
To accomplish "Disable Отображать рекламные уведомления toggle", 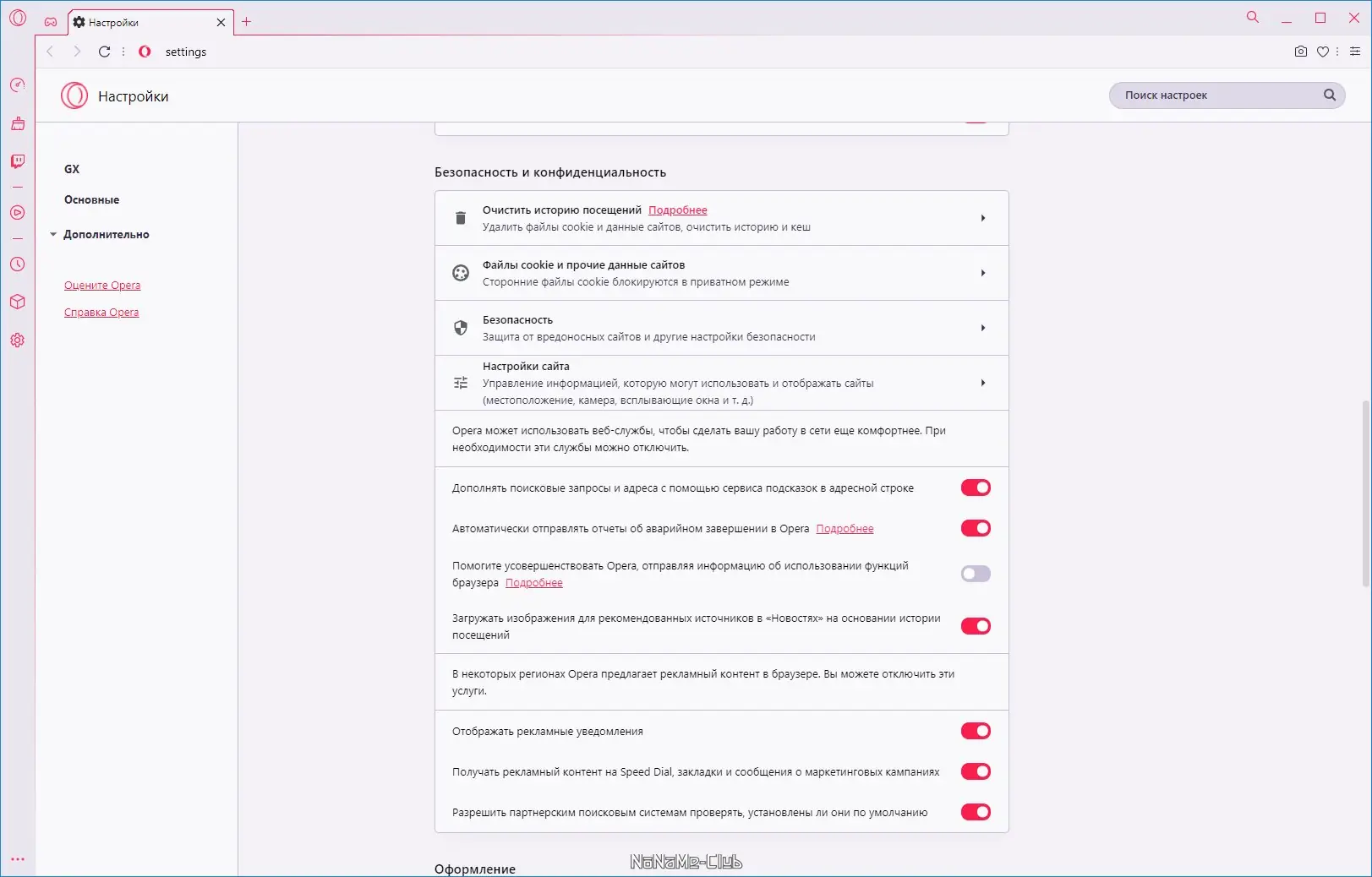I will click(x=976, y=731).
